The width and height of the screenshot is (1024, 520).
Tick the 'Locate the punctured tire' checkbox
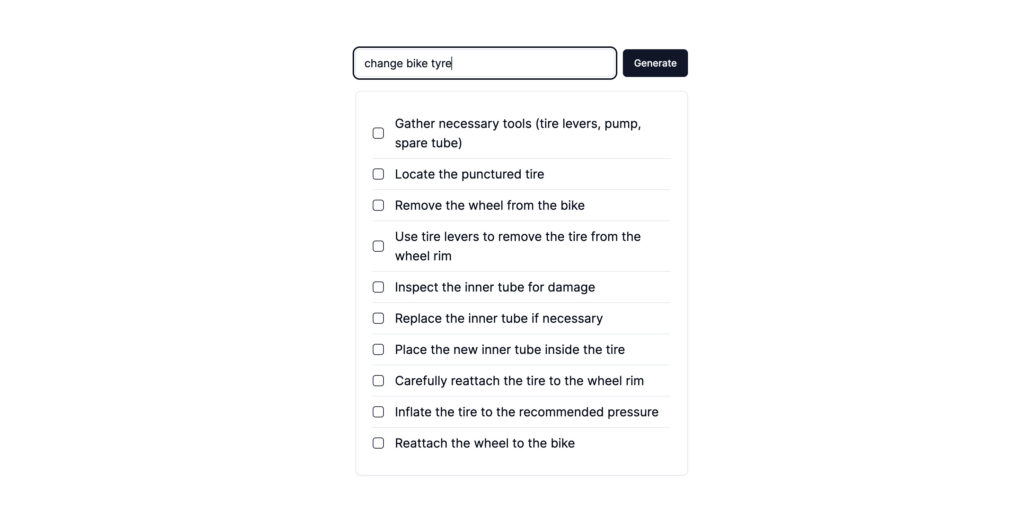tap(378, 174)
